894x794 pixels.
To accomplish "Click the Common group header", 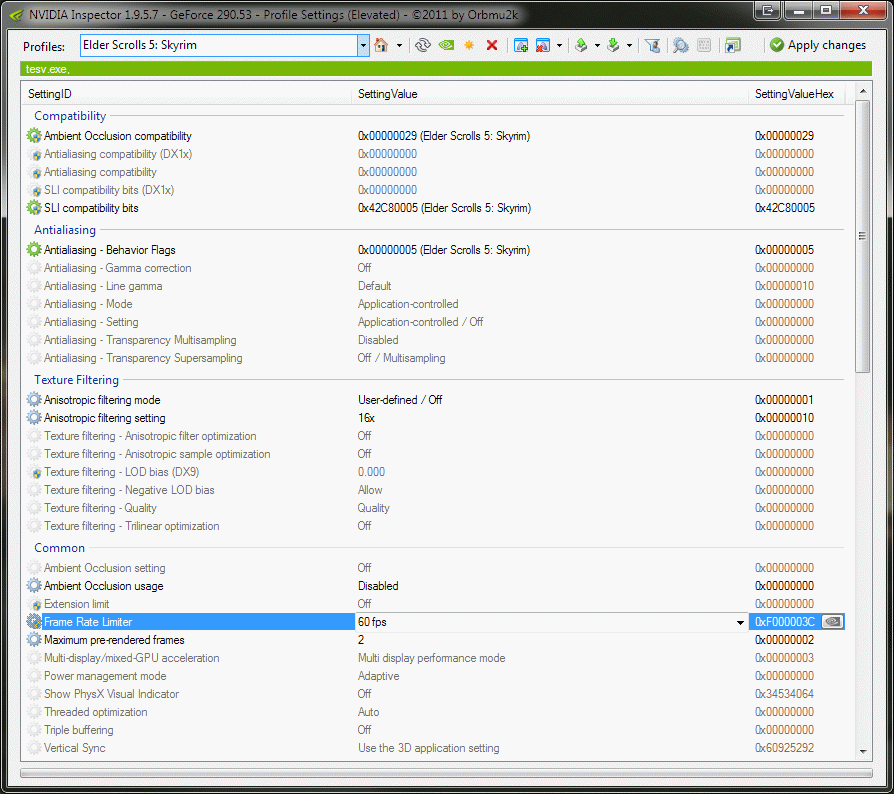I will (59, 548).
